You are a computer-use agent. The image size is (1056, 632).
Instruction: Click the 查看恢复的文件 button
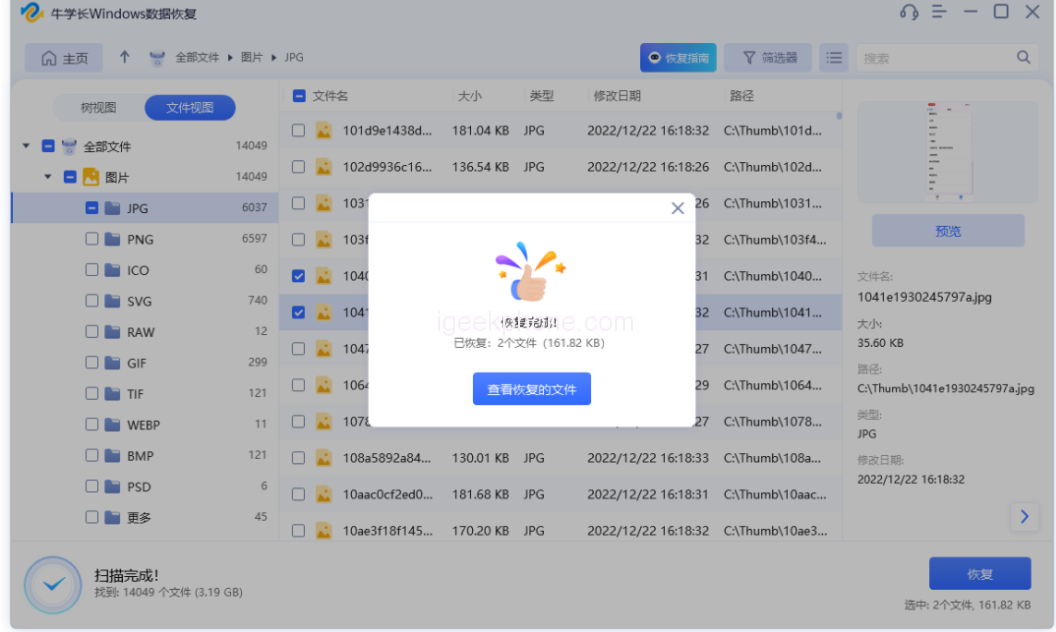click(531, 389)
